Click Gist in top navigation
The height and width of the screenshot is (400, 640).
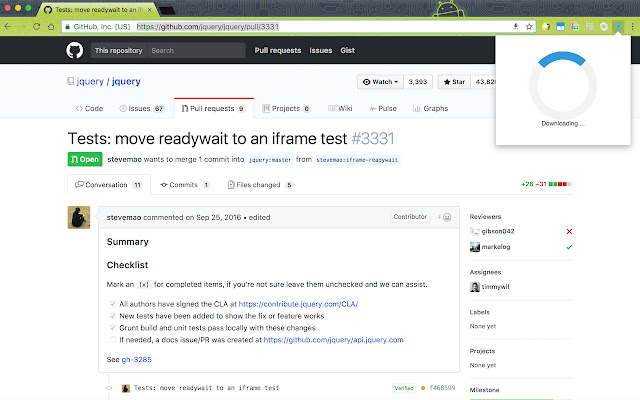pyautogui.click(x=347, y=50)
